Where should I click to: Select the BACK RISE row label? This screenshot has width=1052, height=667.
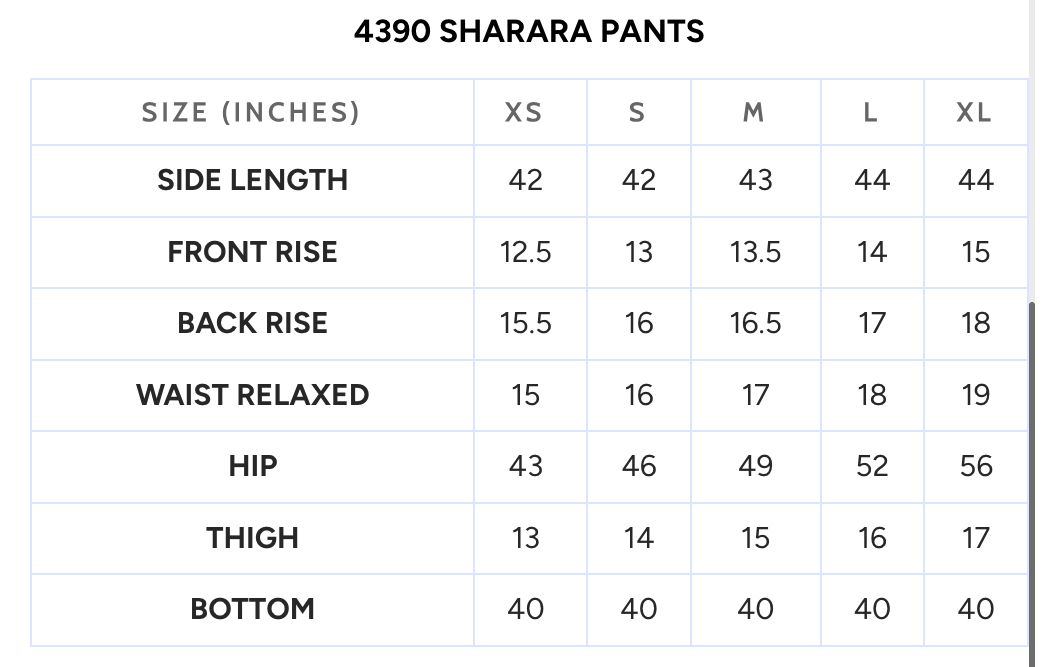[252, 323]
